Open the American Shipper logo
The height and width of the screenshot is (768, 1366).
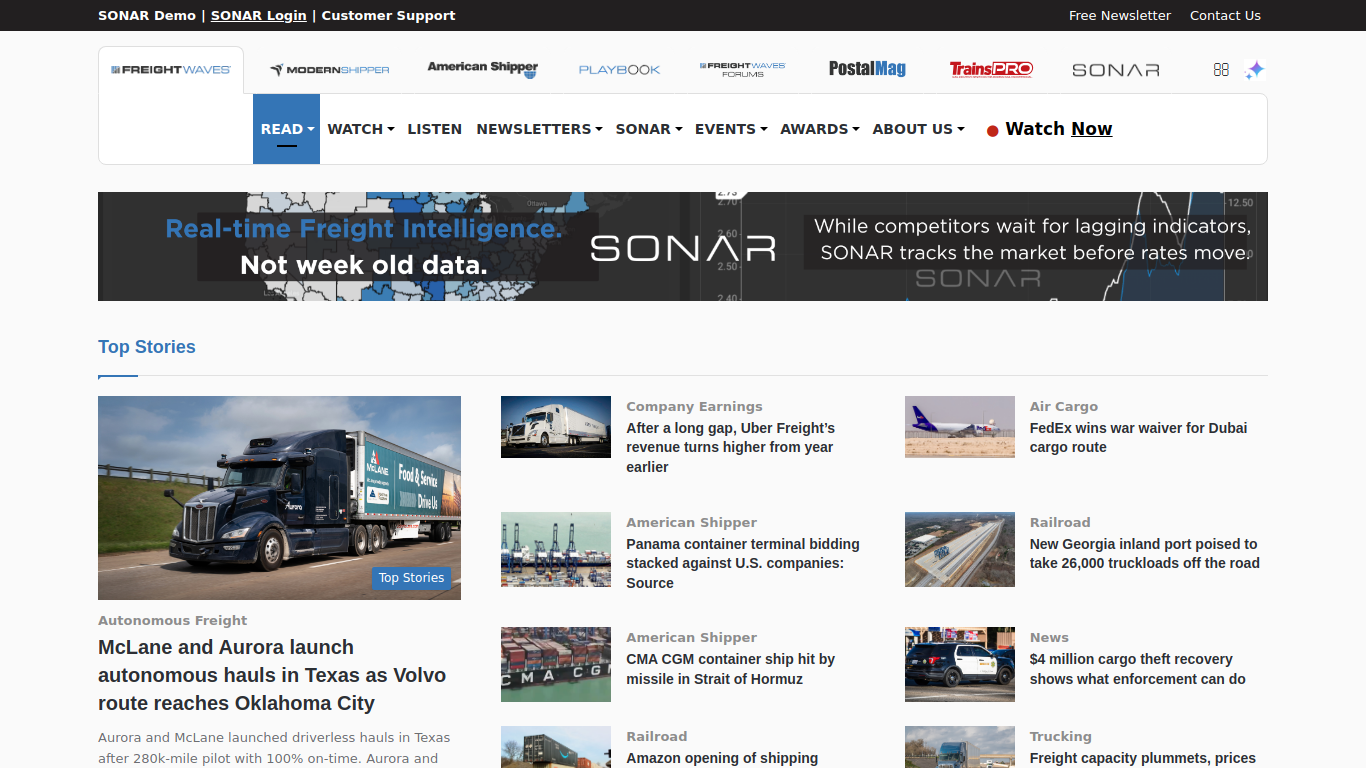[x=483, y=68]
